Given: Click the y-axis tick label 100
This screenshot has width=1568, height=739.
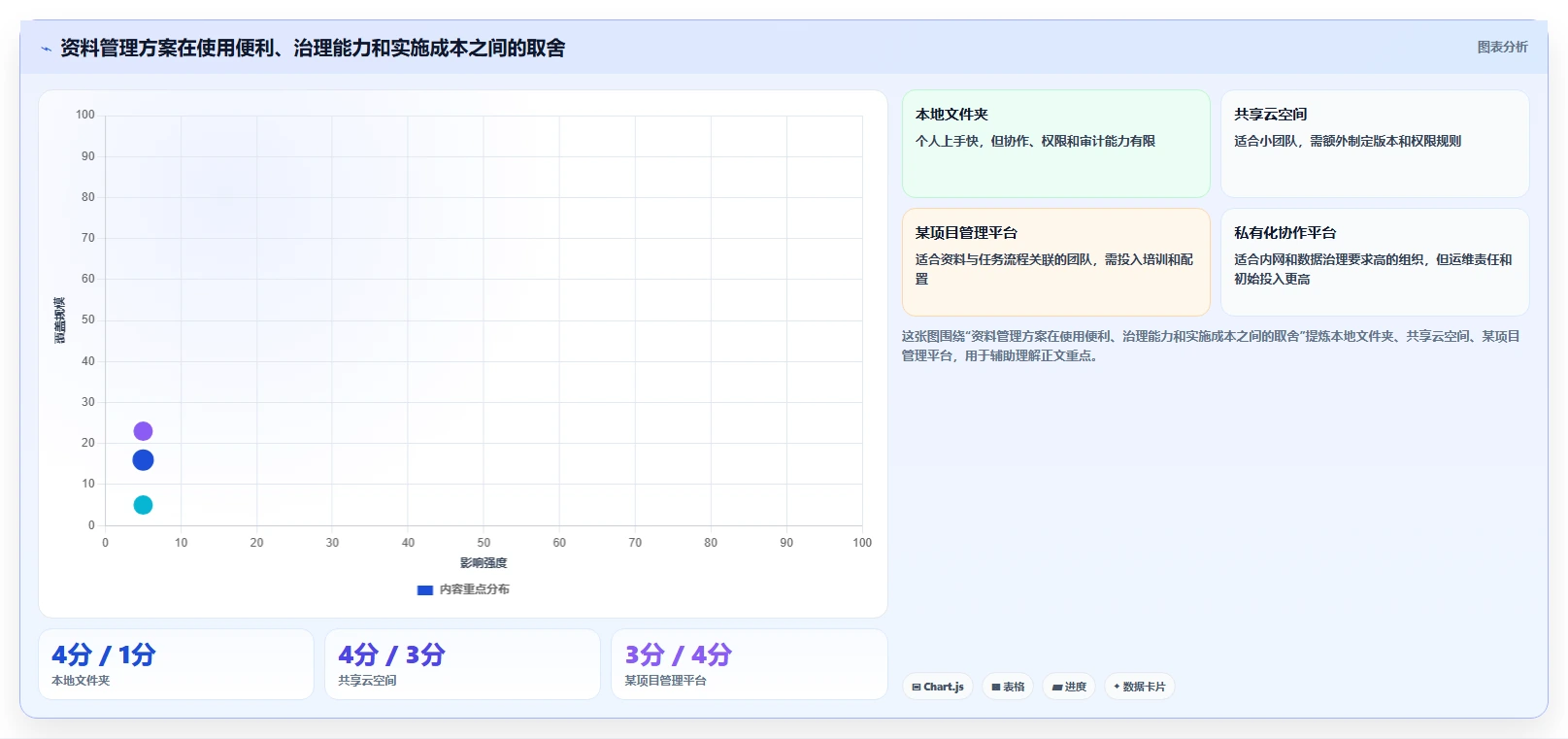Looking at the screenshot, I should click(x=85, y=115).
